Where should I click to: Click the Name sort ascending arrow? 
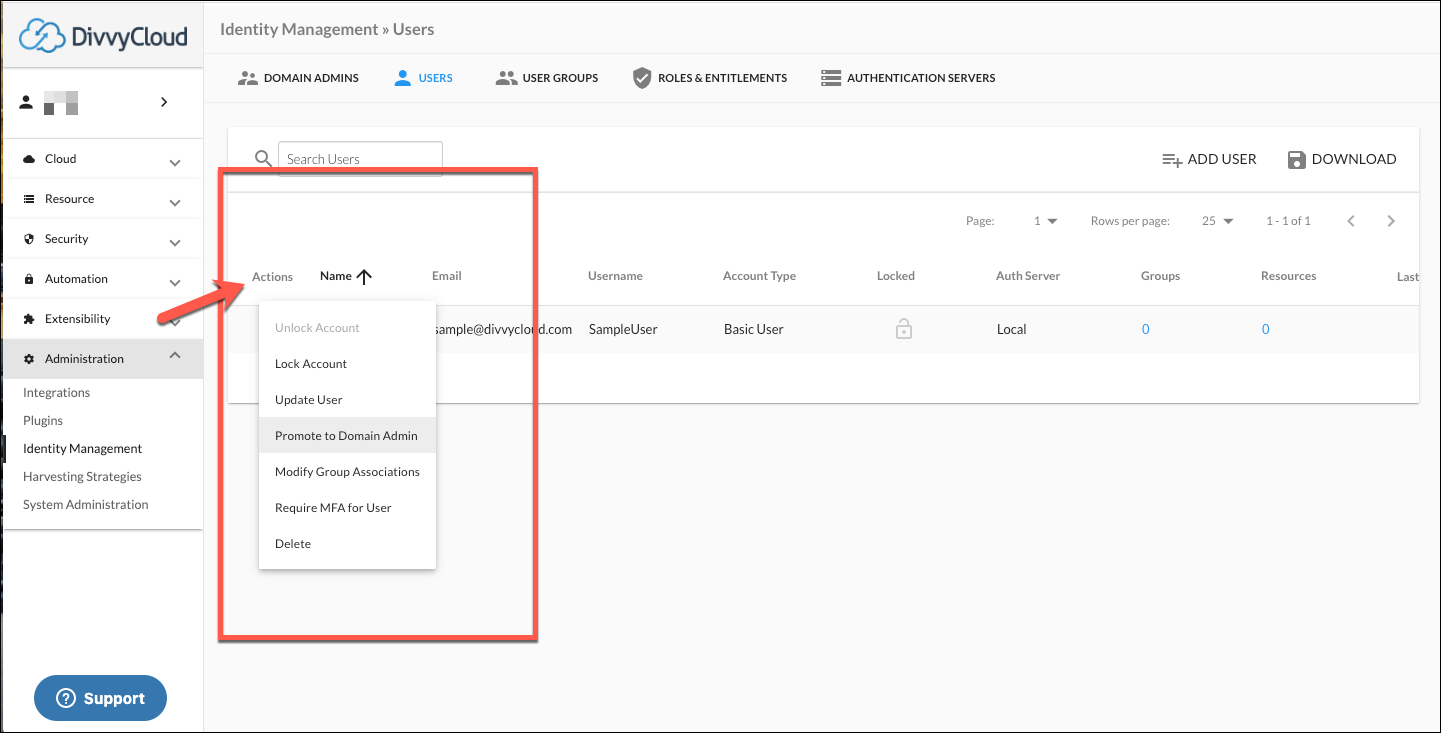click(x=364, y=277)
